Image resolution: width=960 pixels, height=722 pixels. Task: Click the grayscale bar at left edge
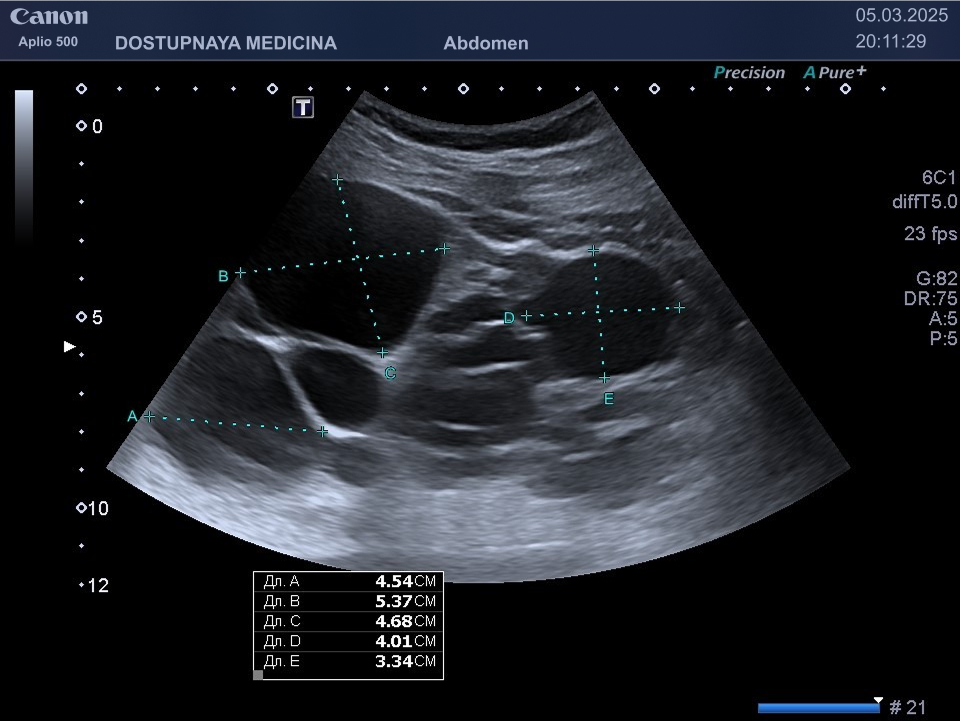[x=24, y=165]
